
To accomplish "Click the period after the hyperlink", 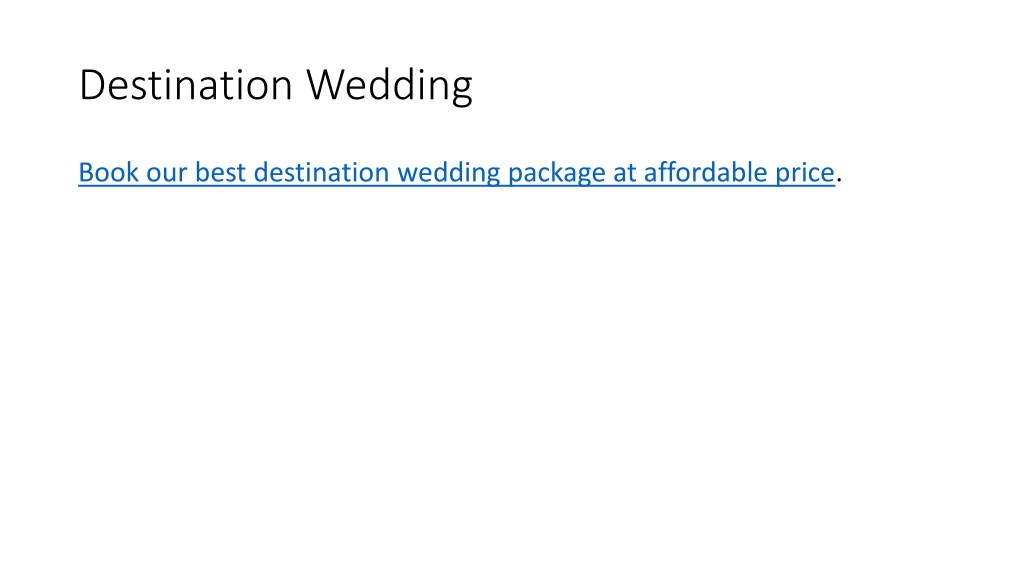I will coord(839,180).
